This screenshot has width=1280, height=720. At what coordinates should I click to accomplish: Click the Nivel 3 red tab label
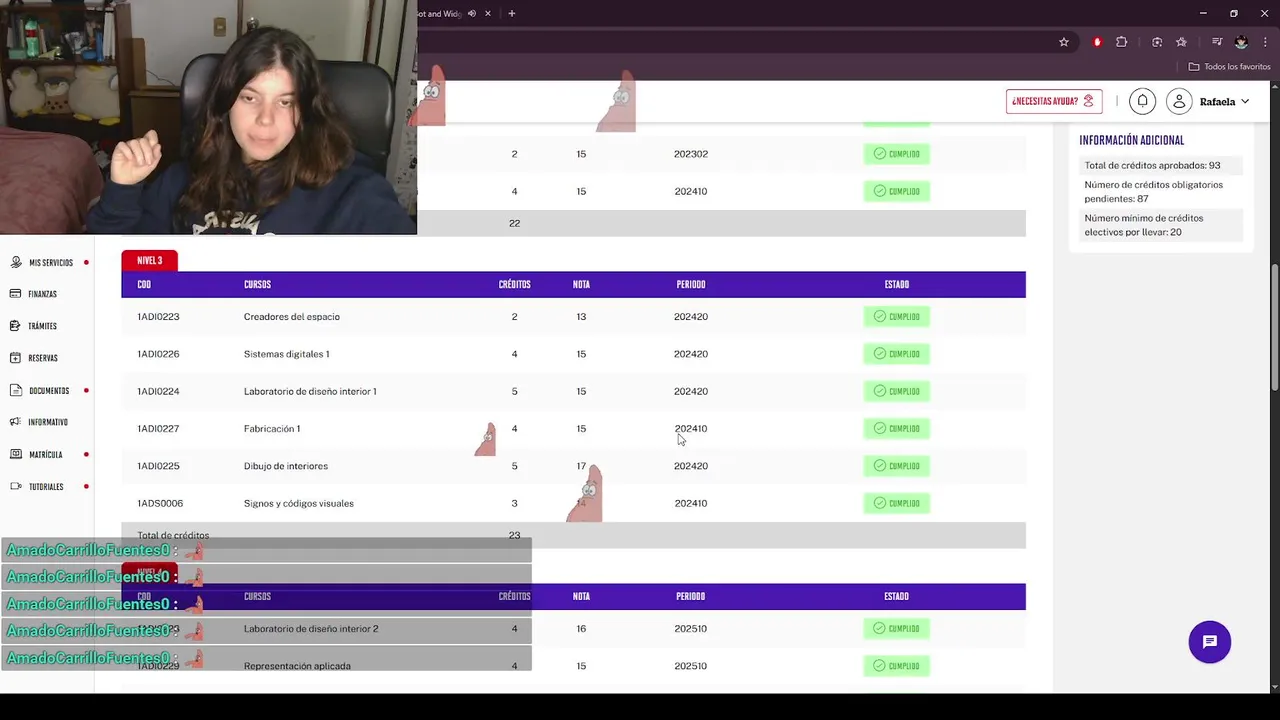pyautogui.click(x=149, y=261)
